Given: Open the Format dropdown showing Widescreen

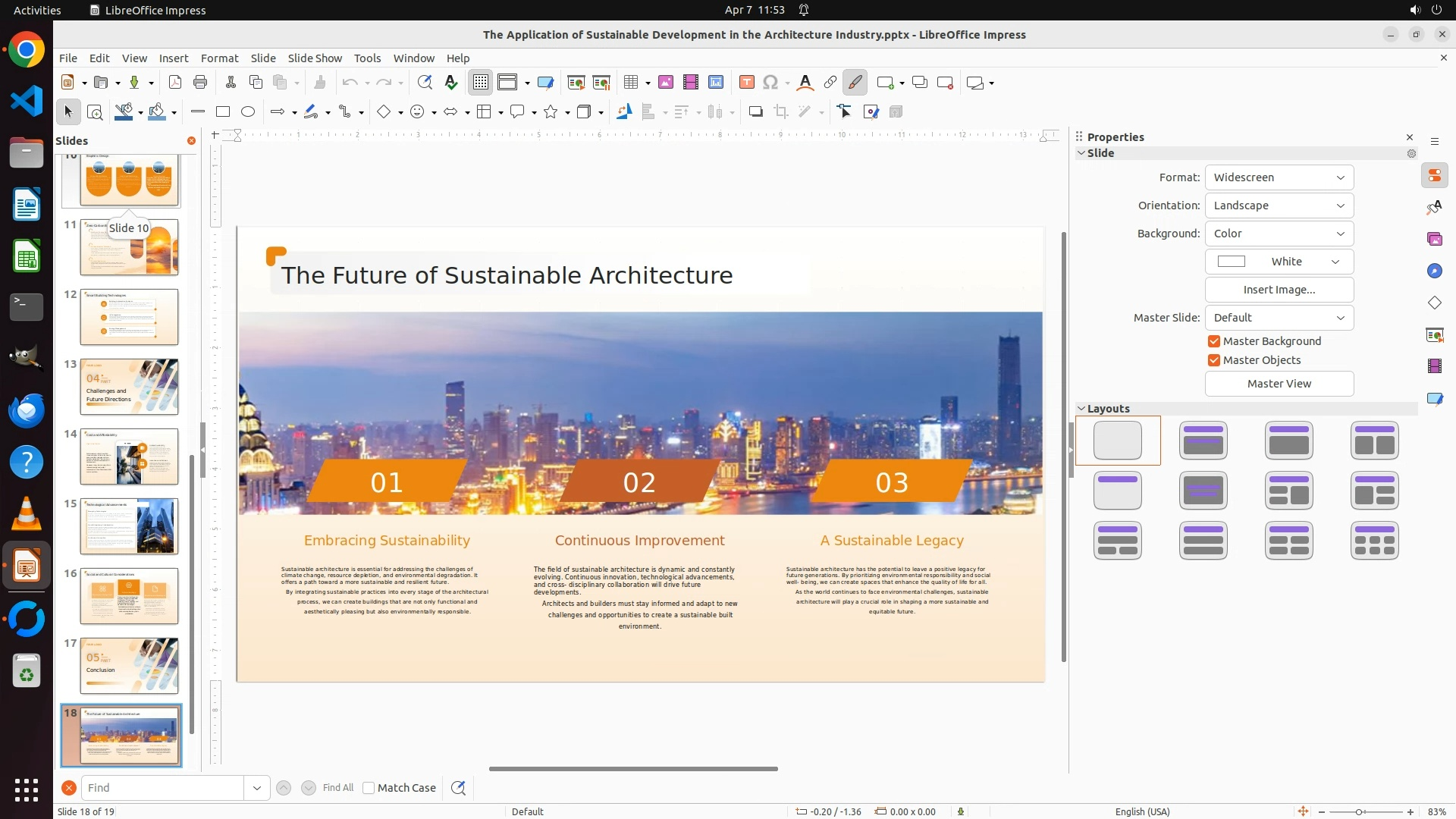Looking at the screenshot, I should (x=1279, y=177).
